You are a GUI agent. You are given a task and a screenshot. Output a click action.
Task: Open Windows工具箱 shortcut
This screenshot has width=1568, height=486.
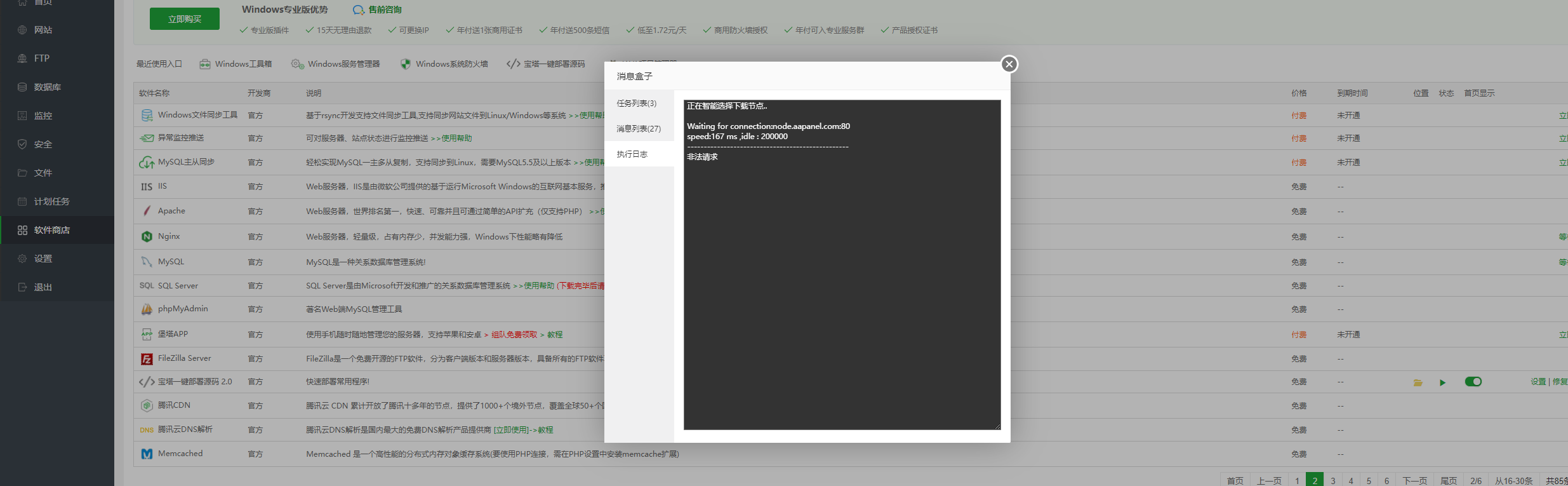(236, 64)
